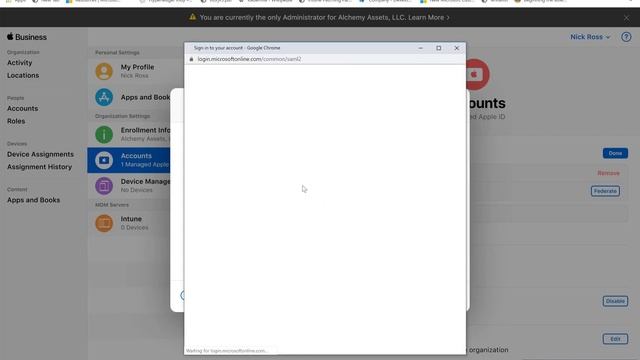Viewport: 640px width, 360px height.
Task: Click the Apple Business logo
Action: click(27, 37)
